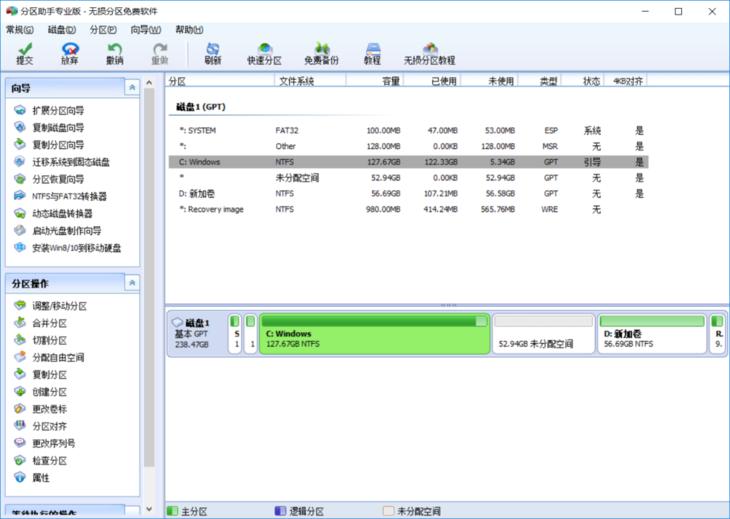Screen dimensions: 730x519
Task: Select D: 新加卷 block in disk map
Action: coord(652,334)
